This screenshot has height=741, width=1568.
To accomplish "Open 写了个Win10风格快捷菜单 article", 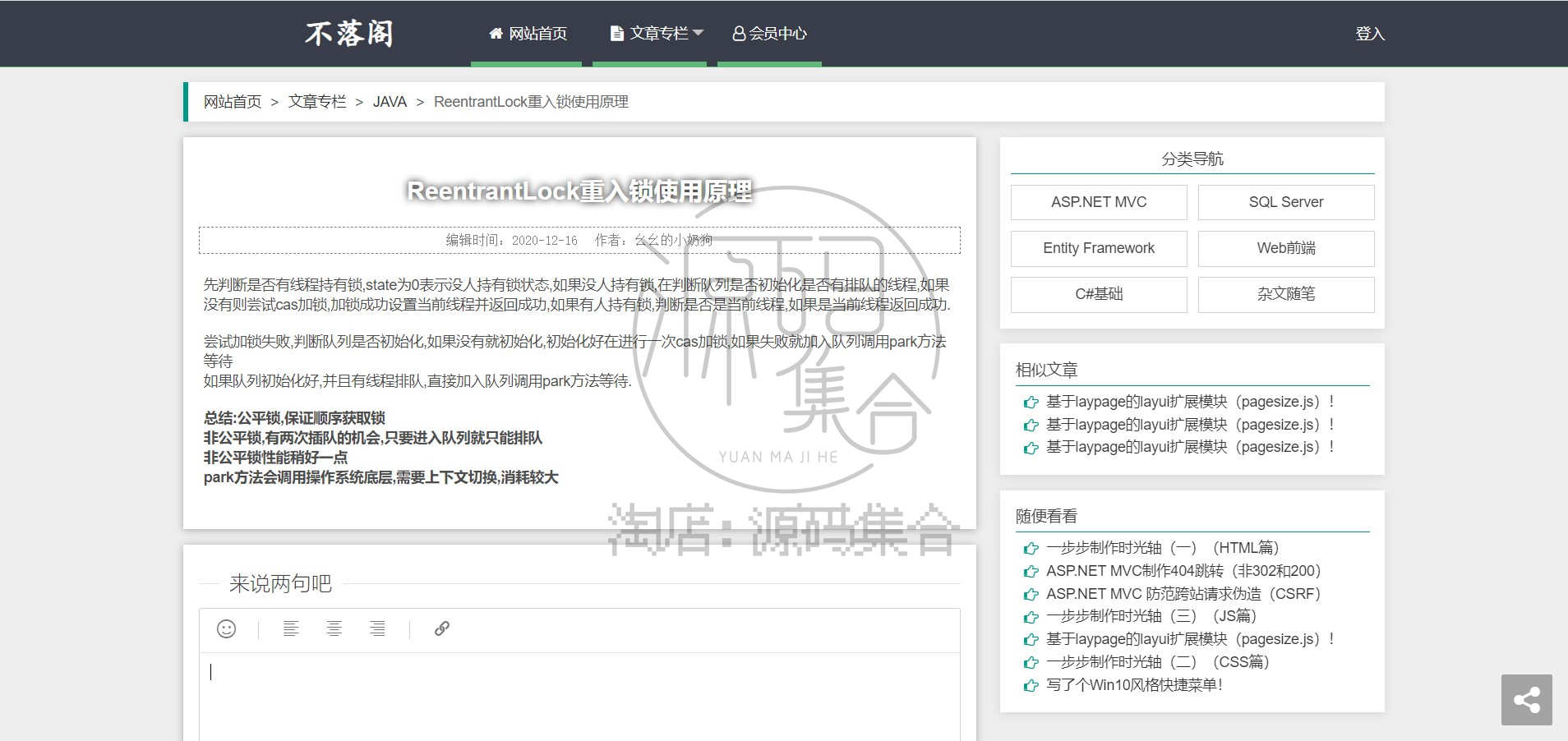I will (1134, 685).
